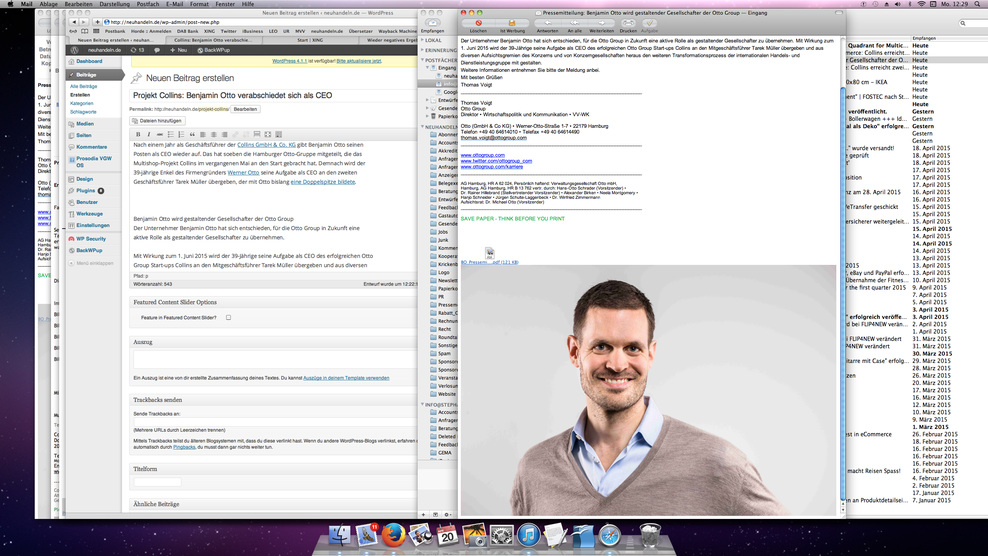Image resolution: width=988 pixels, height=556 pixels.
Task: Go back with Safari back arrow
Action: [74, 22]
